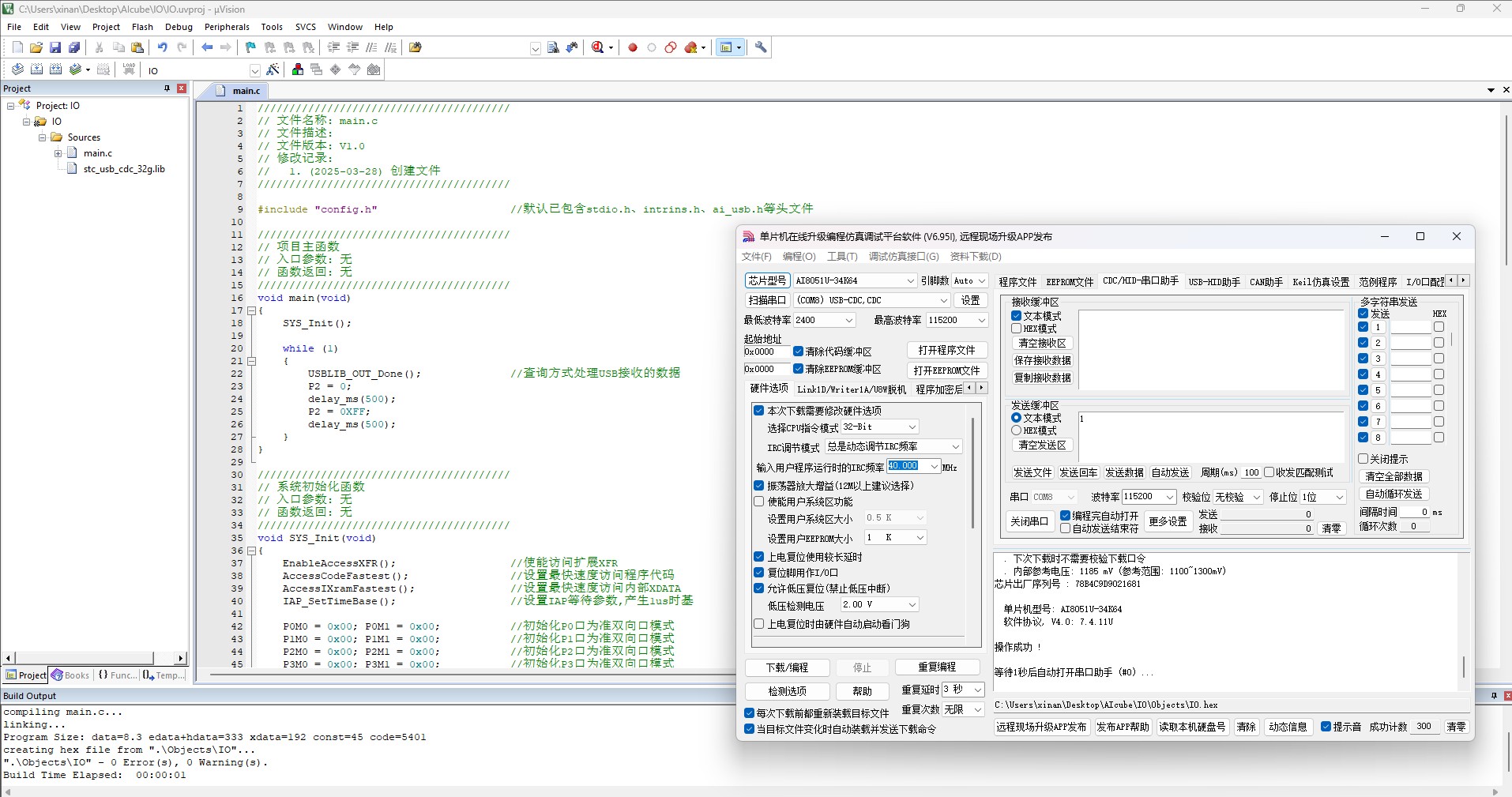Open Configuration with the wrench icon
This screenshot has height=797, width=1512.
[761, 47]
